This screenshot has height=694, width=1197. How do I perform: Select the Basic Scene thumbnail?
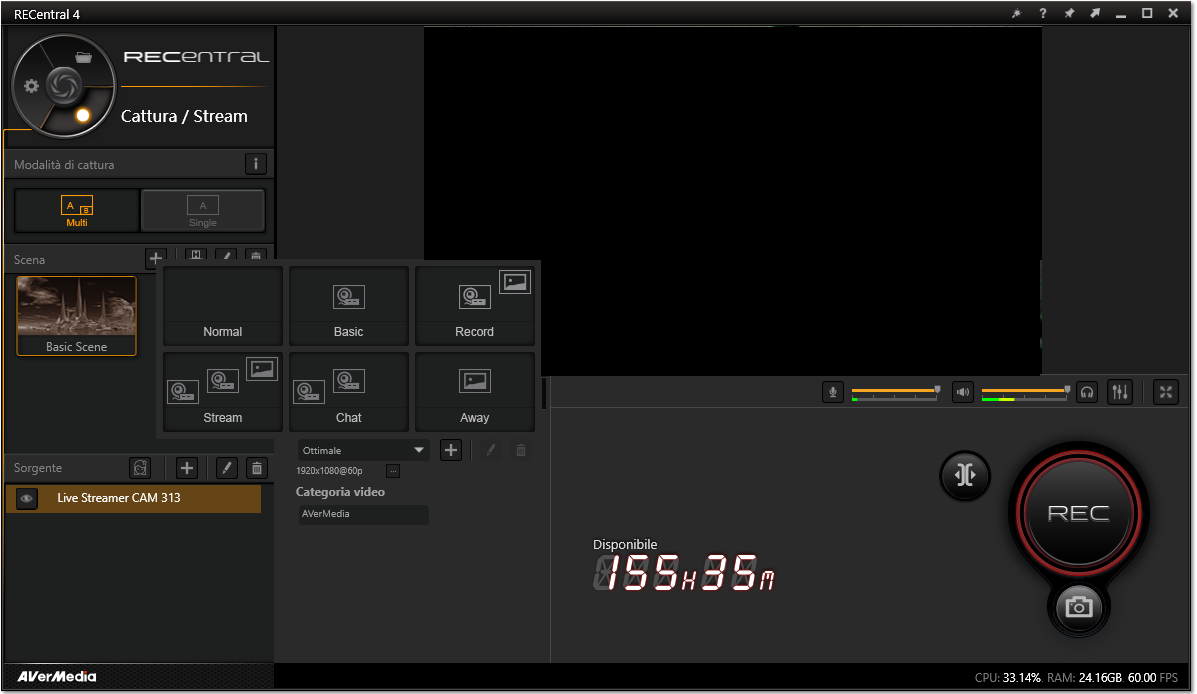tap(76, 315)
